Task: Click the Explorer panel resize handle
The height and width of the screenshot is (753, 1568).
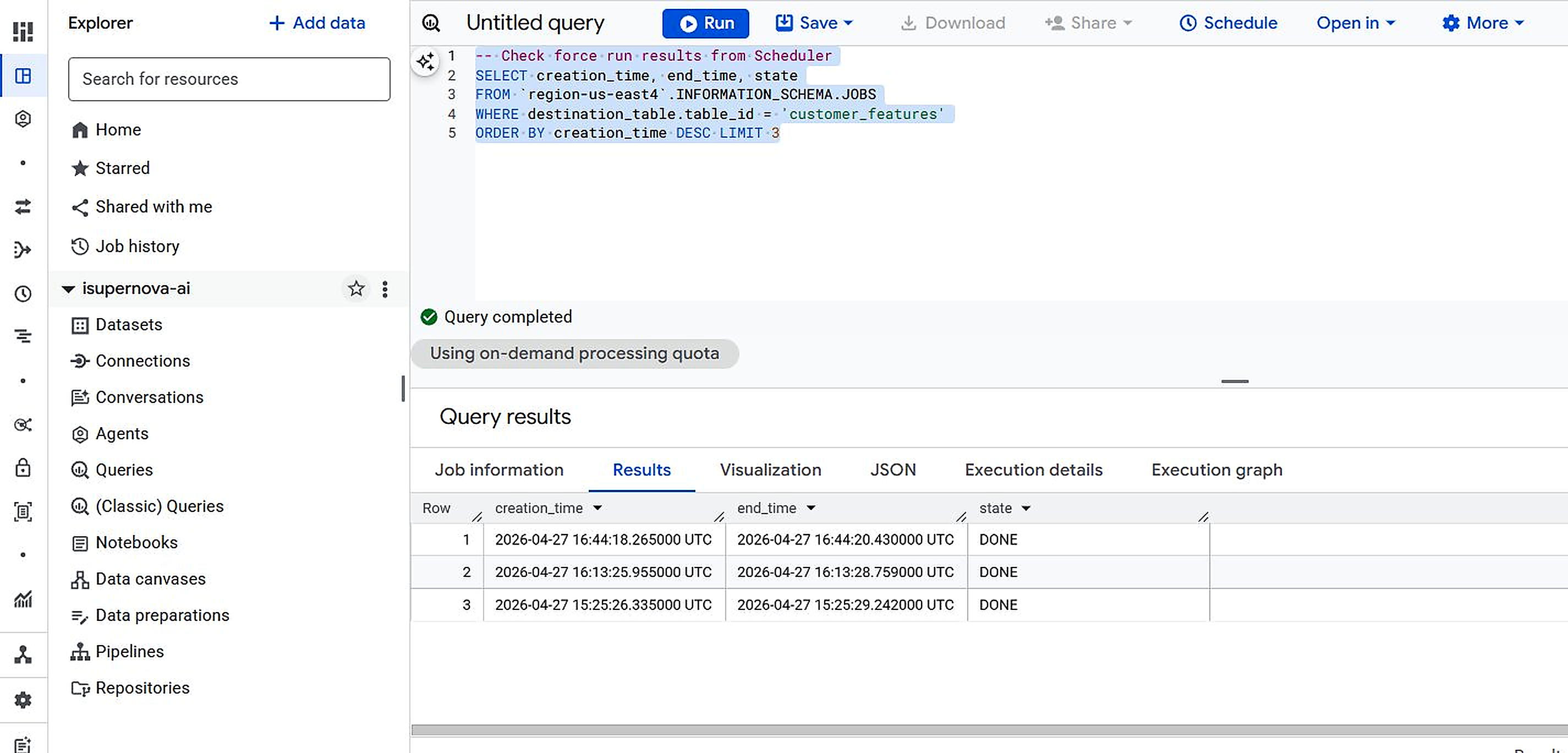Action: [403, 389]
